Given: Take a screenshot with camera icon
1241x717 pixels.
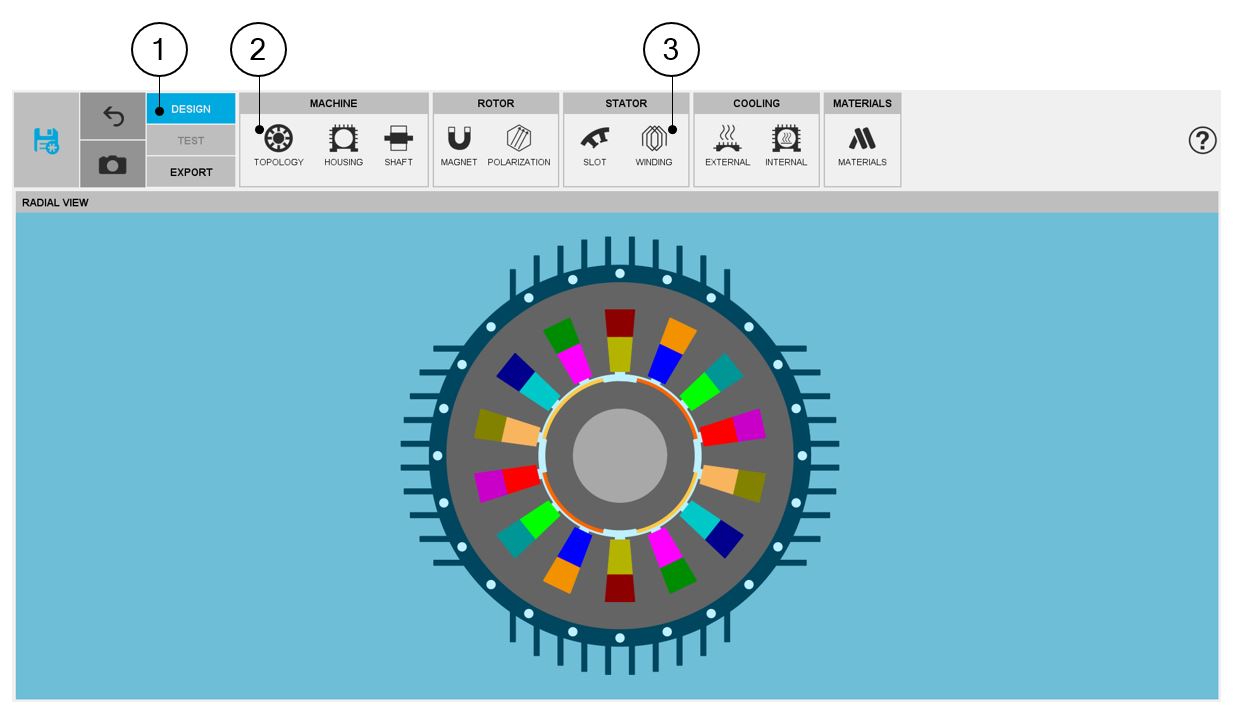Looking at the screenshot, I should [x=113, y=165].
